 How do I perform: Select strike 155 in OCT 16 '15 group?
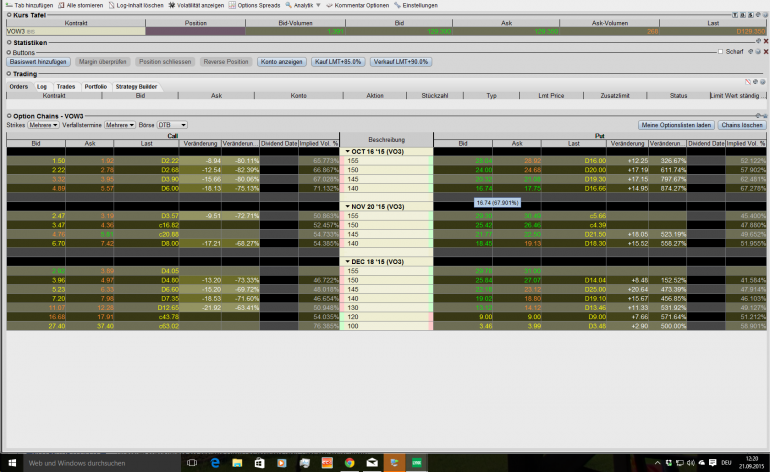pyautogui.click(x=386, y=161)
